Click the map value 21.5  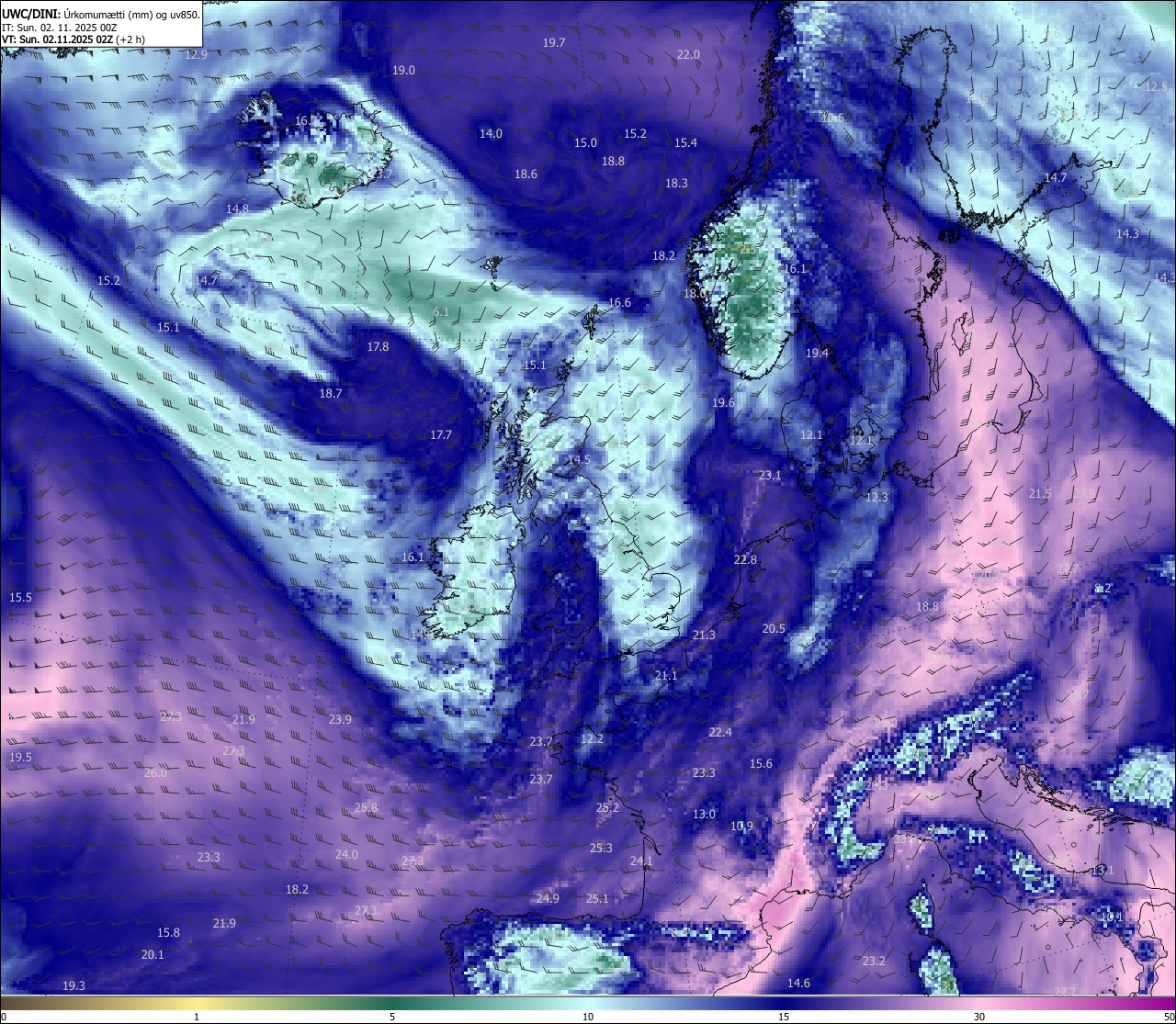1040,494
